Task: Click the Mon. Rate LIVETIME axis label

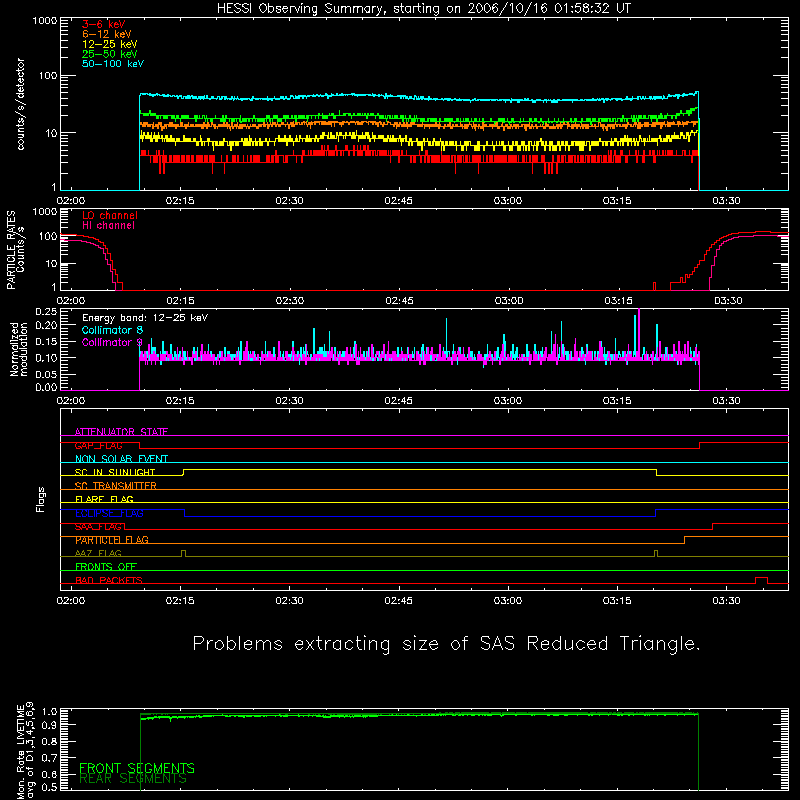Action: [25, 751]
